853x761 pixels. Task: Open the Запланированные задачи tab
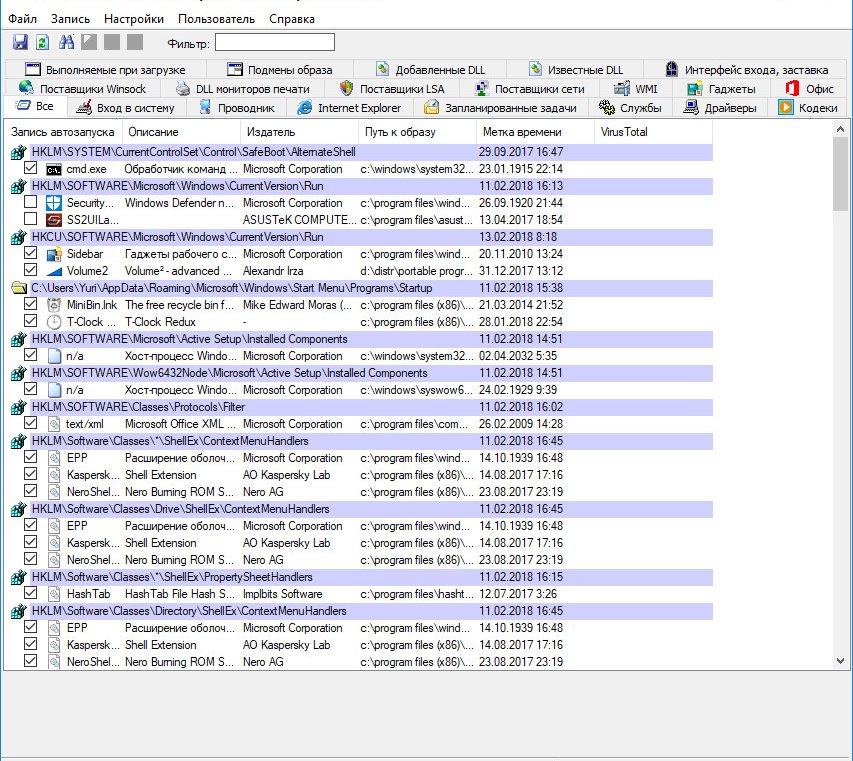pos(500,108)
